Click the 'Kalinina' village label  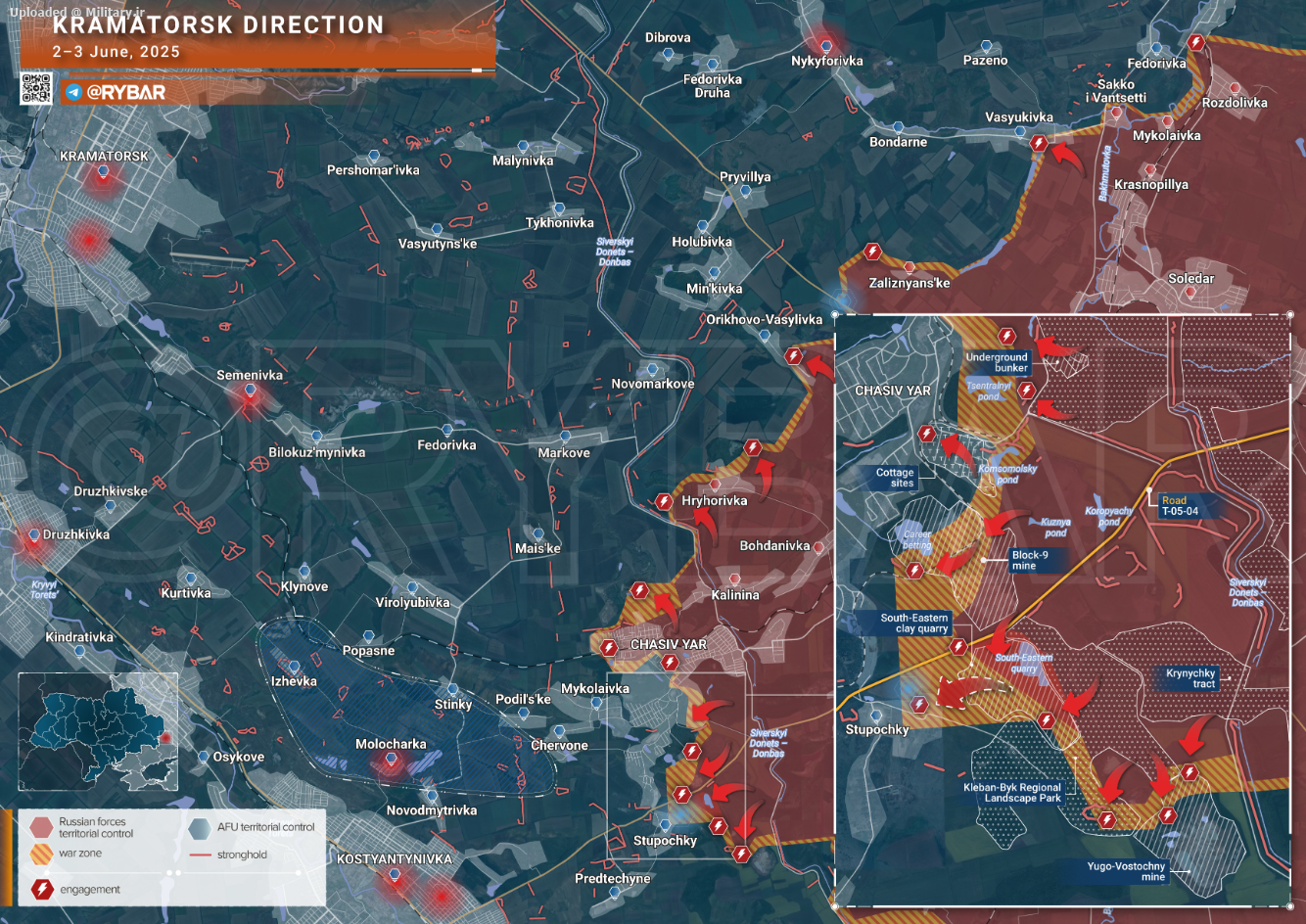point(735,595)
